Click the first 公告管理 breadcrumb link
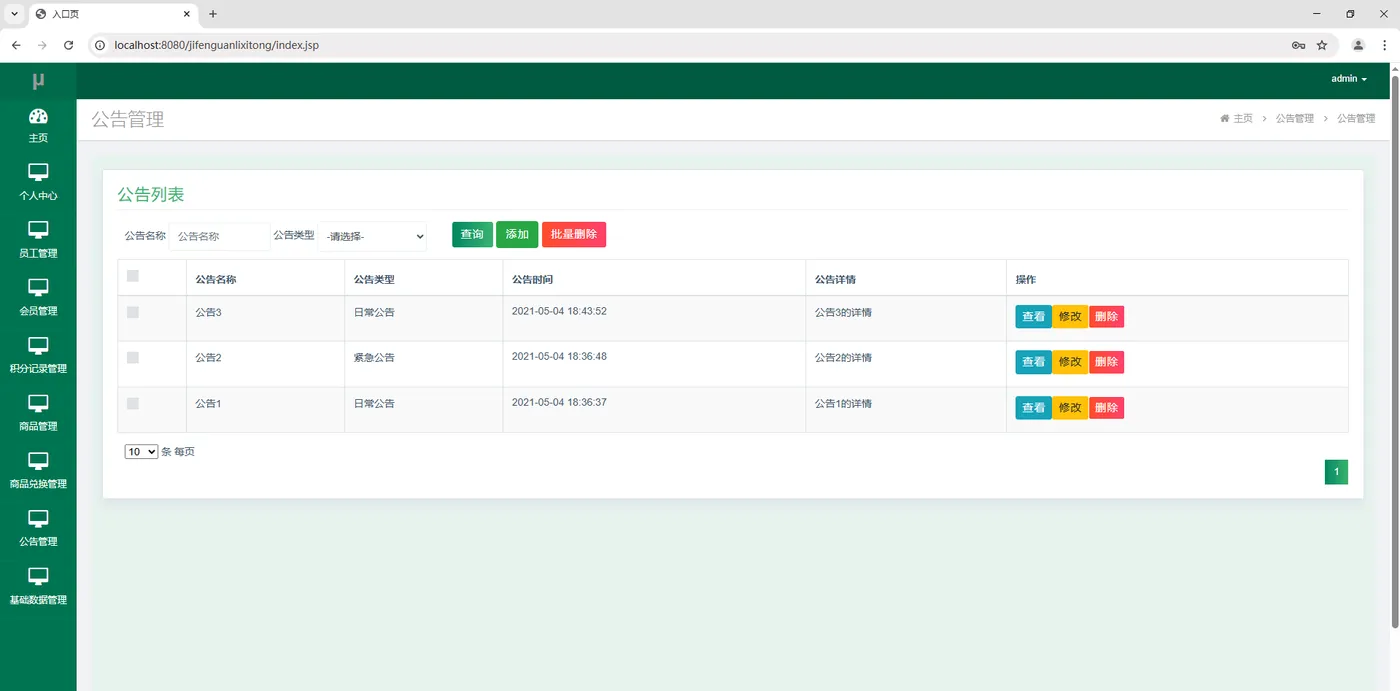The height and width of the screenshot is (691, 1400). coord(1294,118)
